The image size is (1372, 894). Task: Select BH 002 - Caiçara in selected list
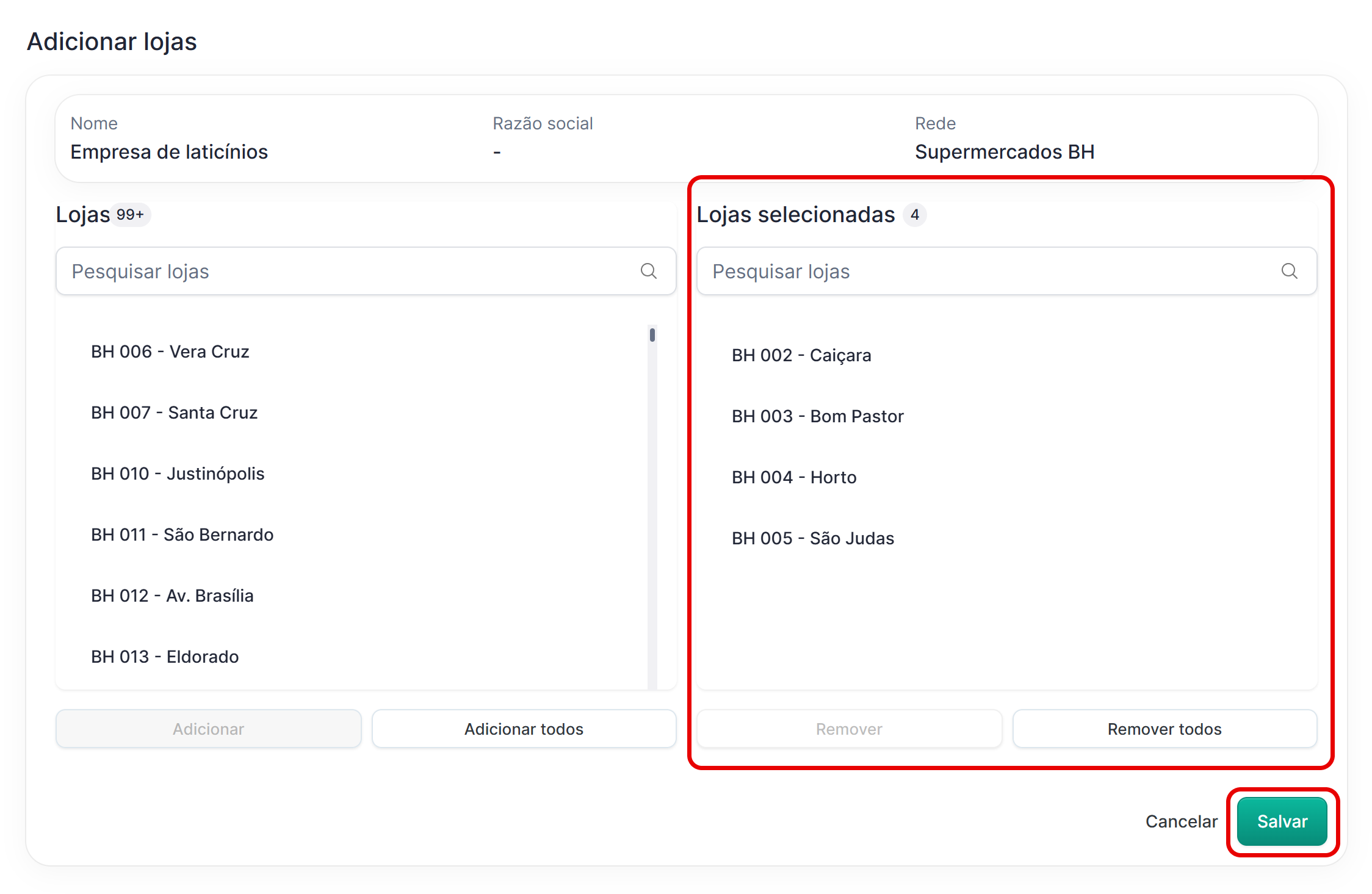point(801,355)
